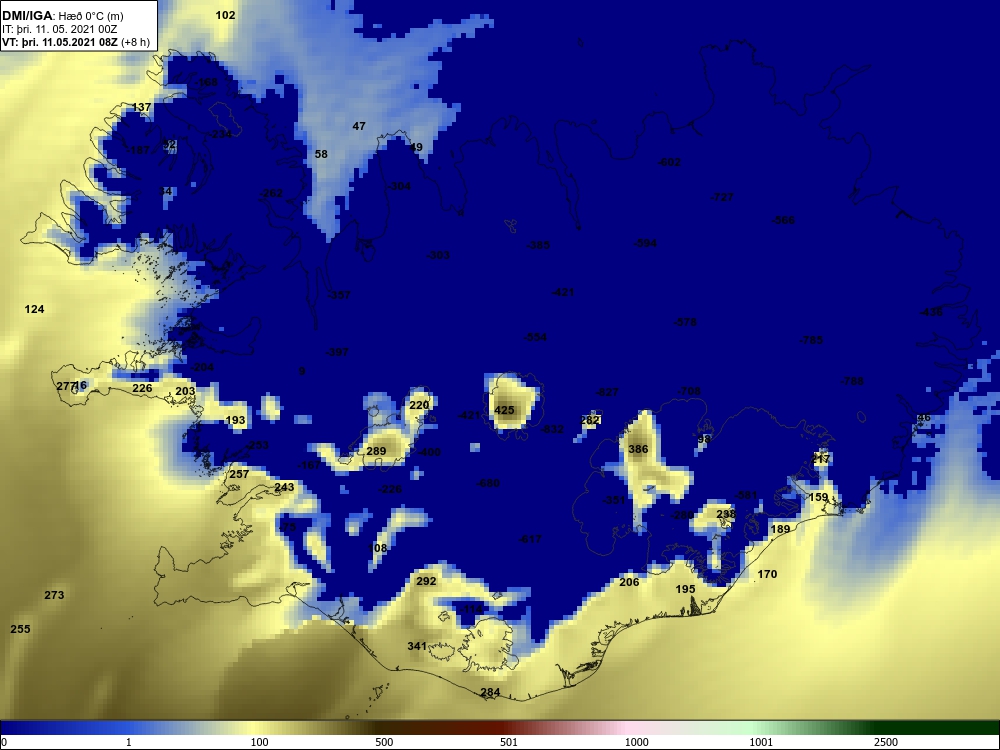The image size is (1000, 750).
Task: Select the value -385 on the map
Action: 538,245
